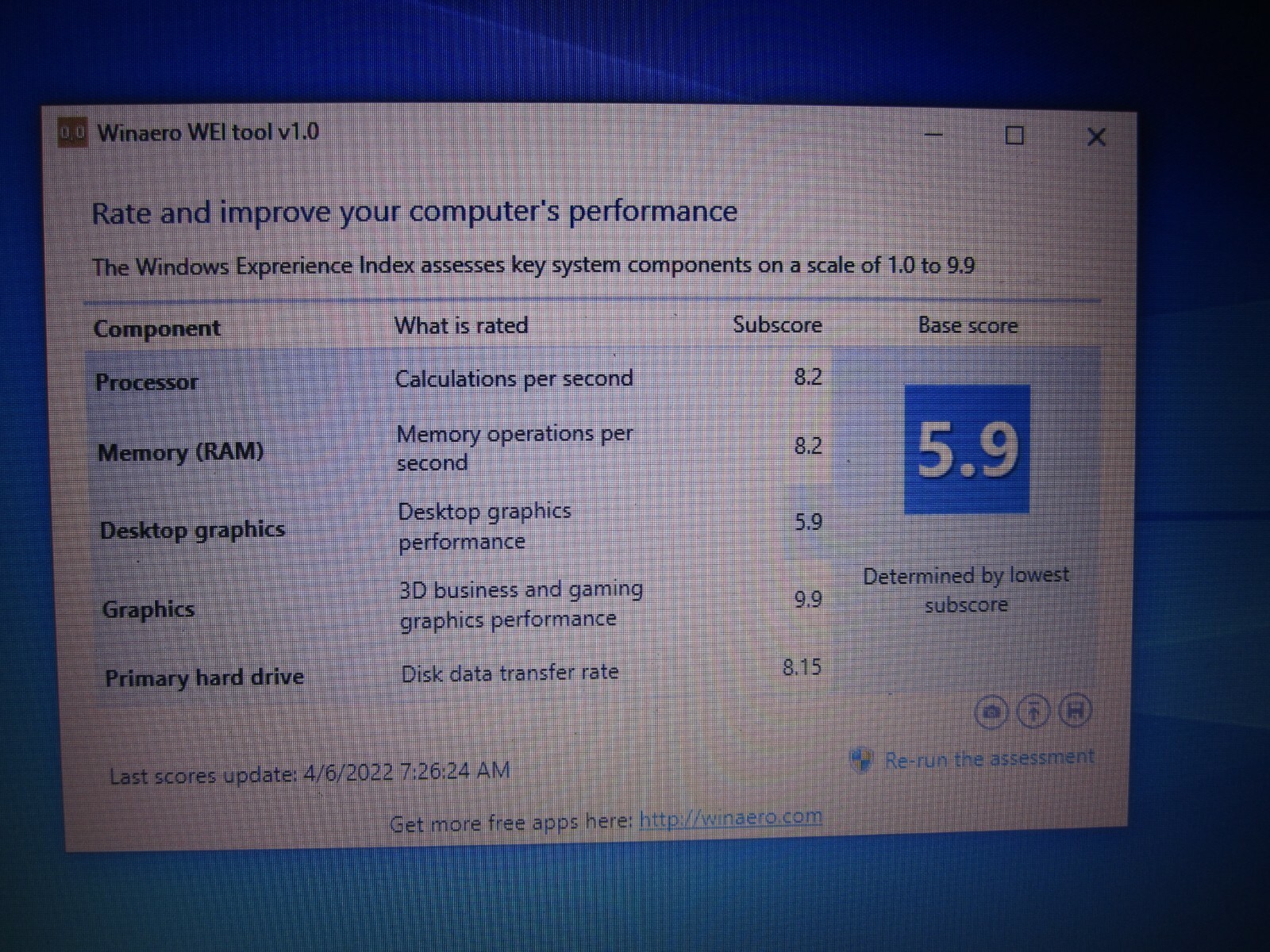Select the Graphics row label
1270x952 pixels.
pos(148,609)
